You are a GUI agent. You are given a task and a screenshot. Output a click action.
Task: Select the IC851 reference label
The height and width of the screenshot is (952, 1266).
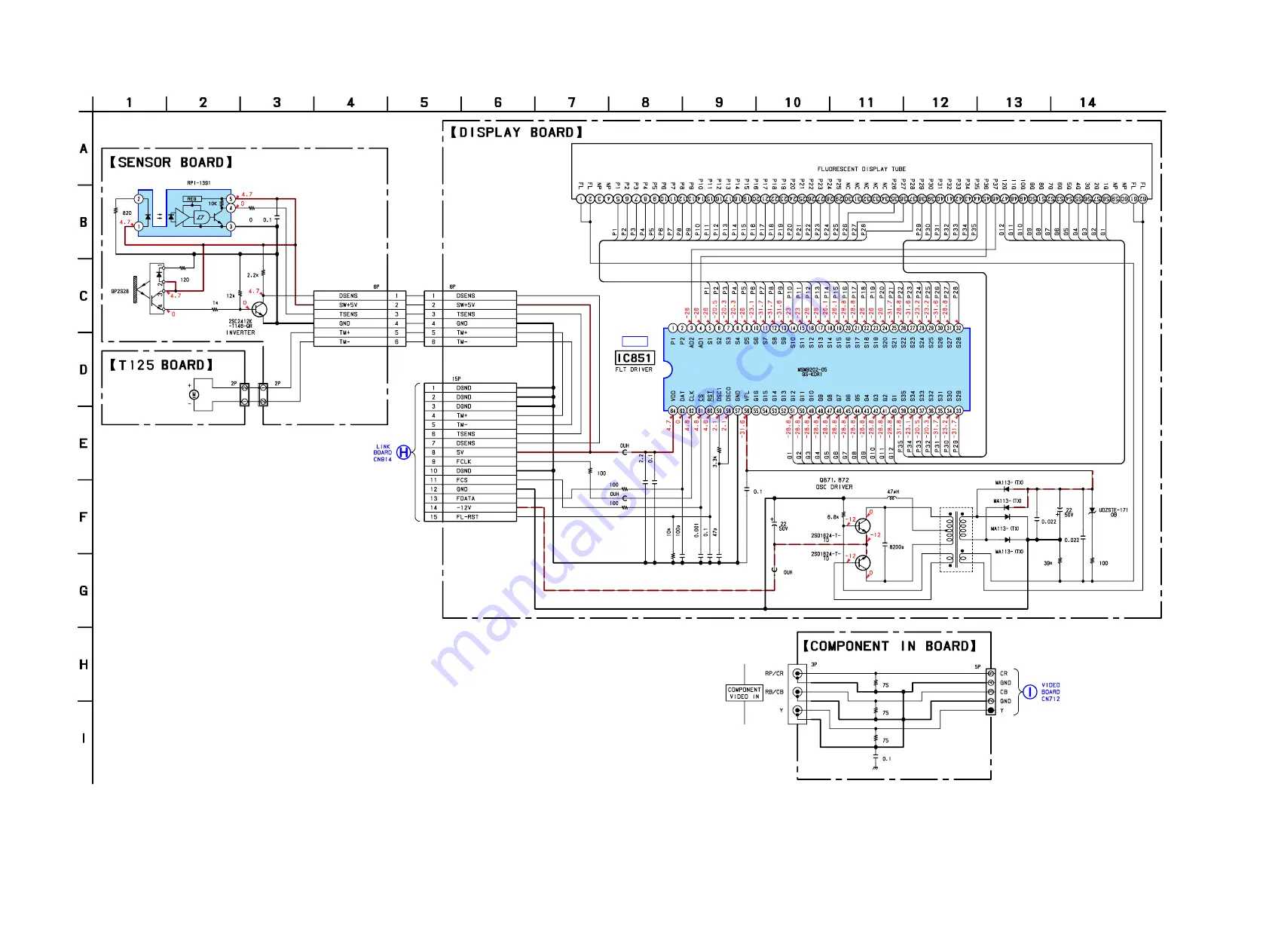(x=635, y=358)
